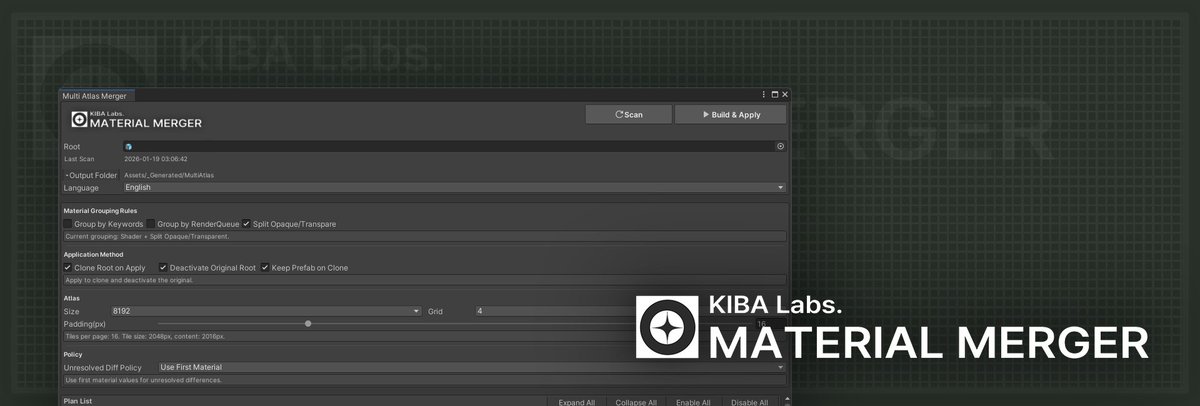
Task: Toggle the Keep Prefab on Clone checkbox
Action: [265, 268]
